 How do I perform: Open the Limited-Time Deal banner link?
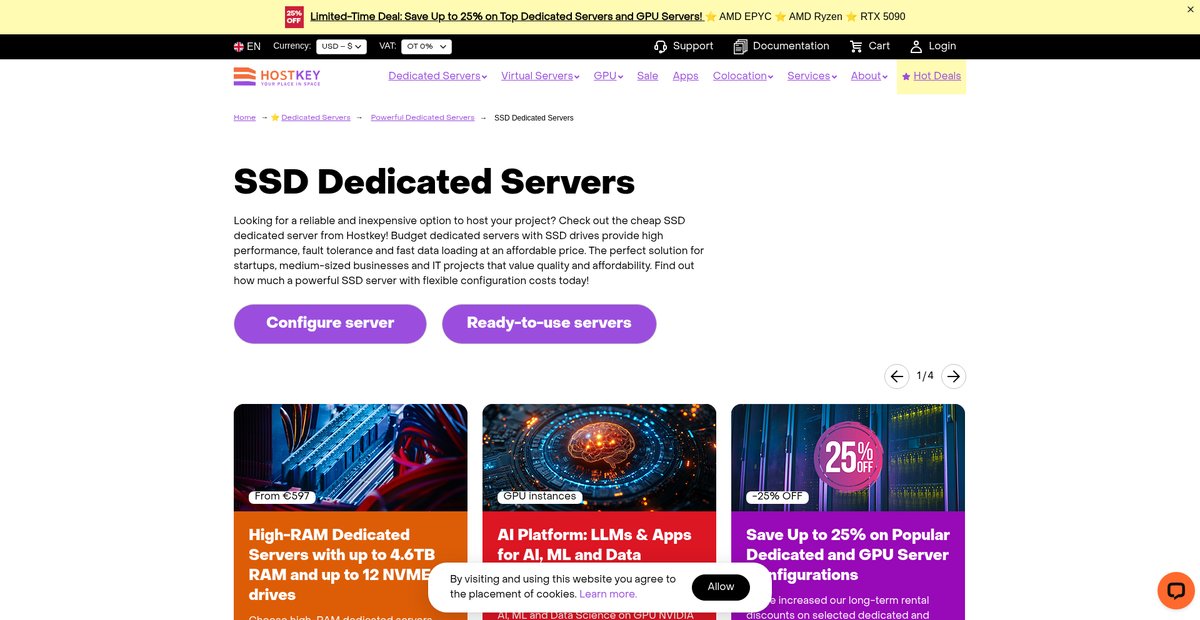[x=506, y=16]
